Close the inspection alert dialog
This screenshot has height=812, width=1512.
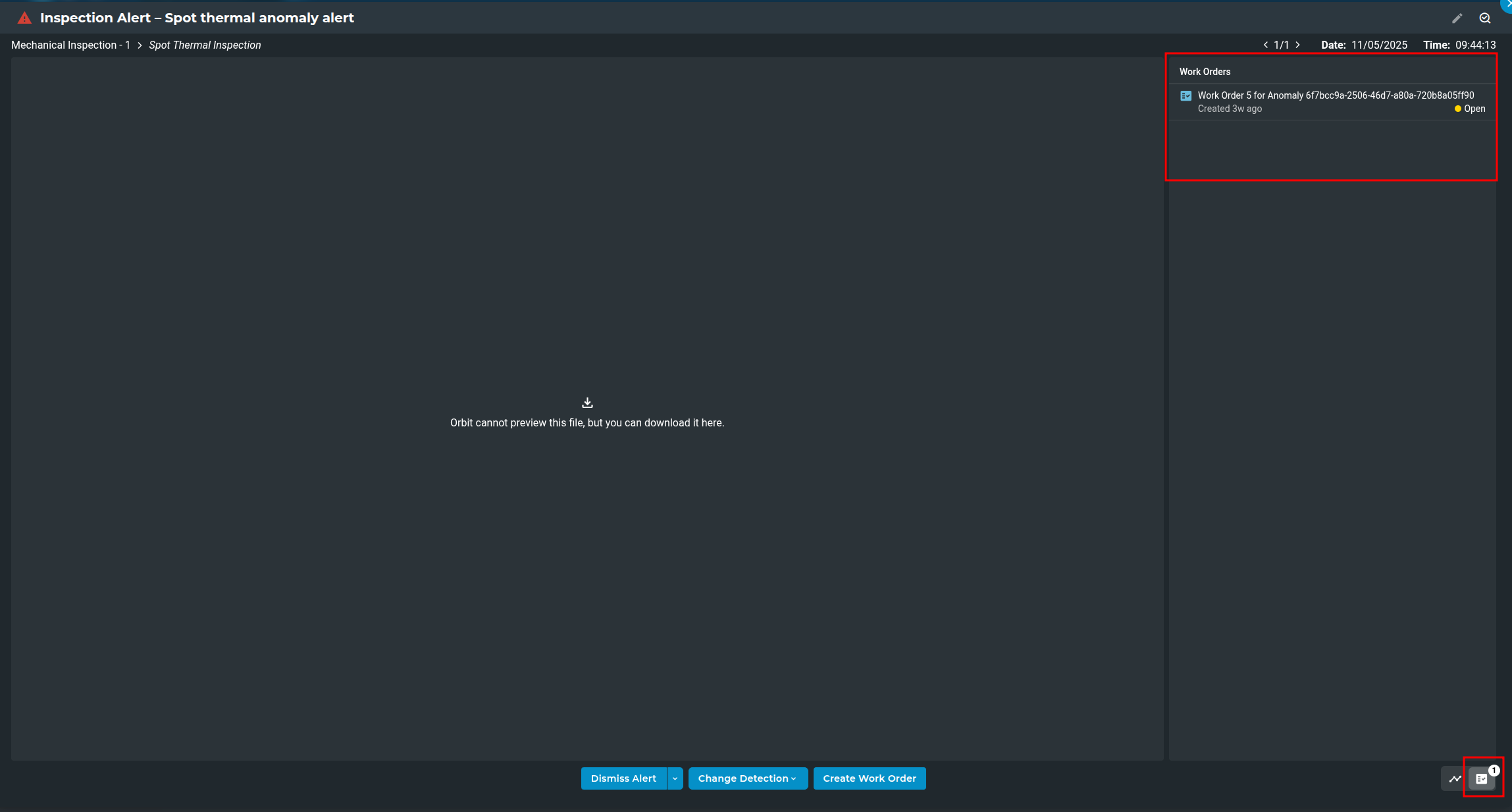[1507, 4]
